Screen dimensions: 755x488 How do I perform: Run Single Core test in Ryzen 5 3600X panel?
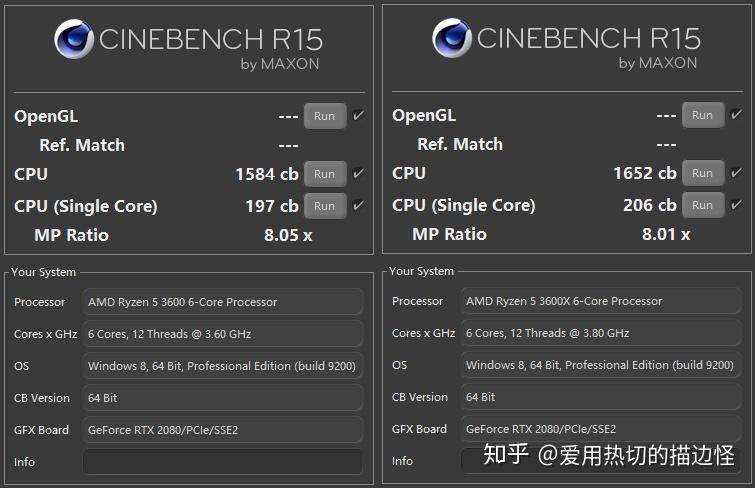pyautogui.click(x=703, y=205)
